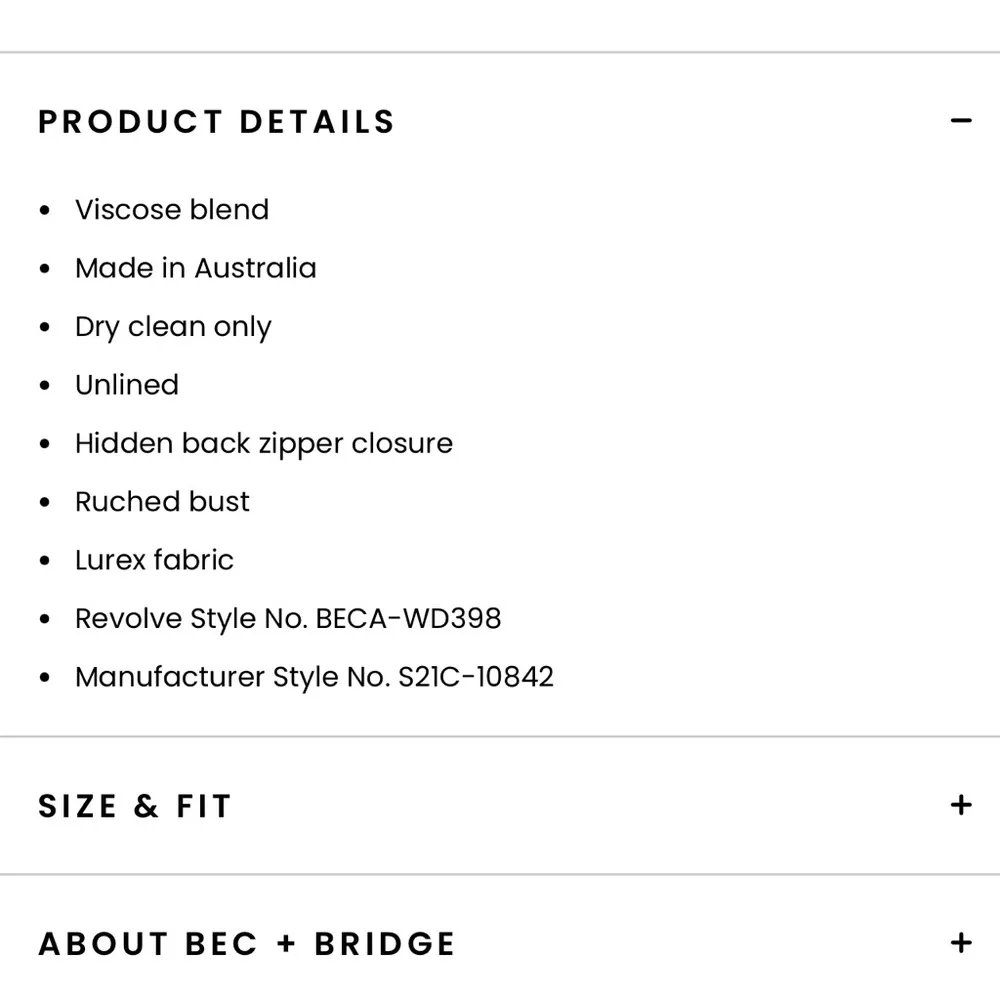Click the Viscose blend list item
This screenshot has height=1000, width=1000.
click(x=172, y=210)
